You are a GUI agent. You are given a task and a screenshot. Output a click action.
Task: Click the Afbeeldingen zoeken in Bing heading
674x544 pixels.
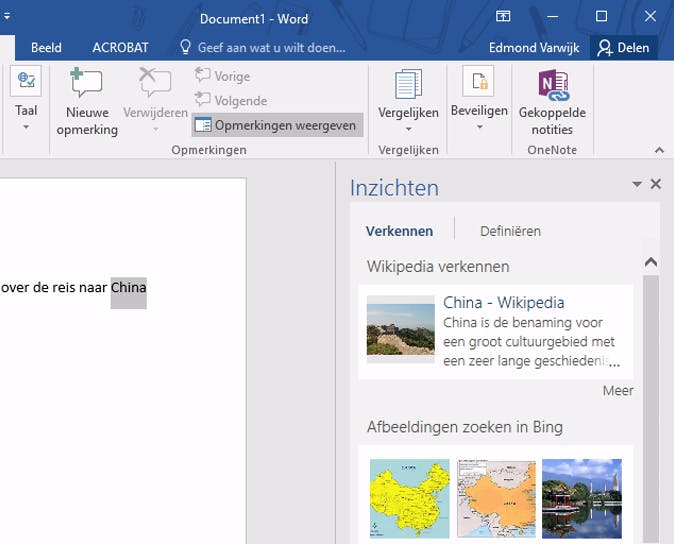click(465, 427)
